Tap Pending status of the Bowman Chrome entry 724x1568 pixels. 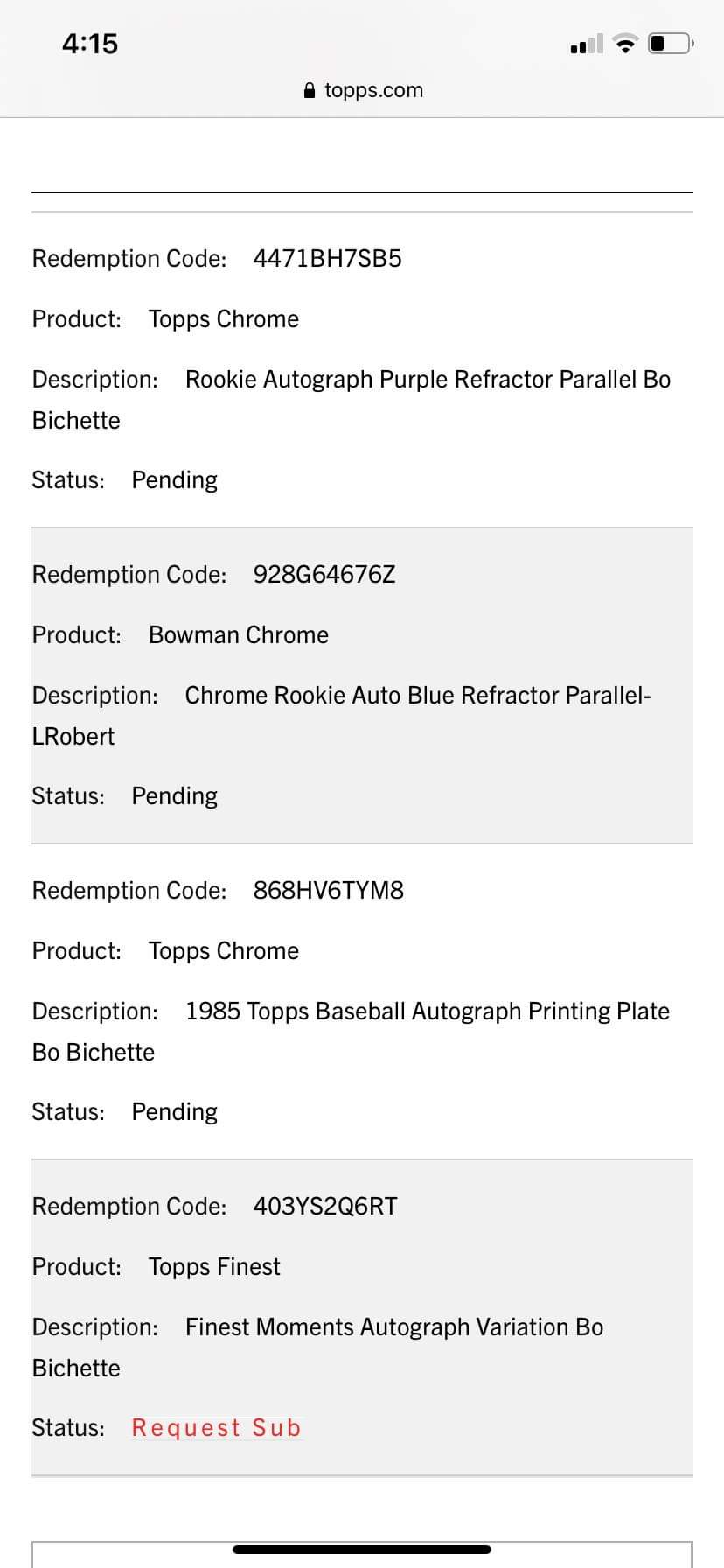click(174, 796)
